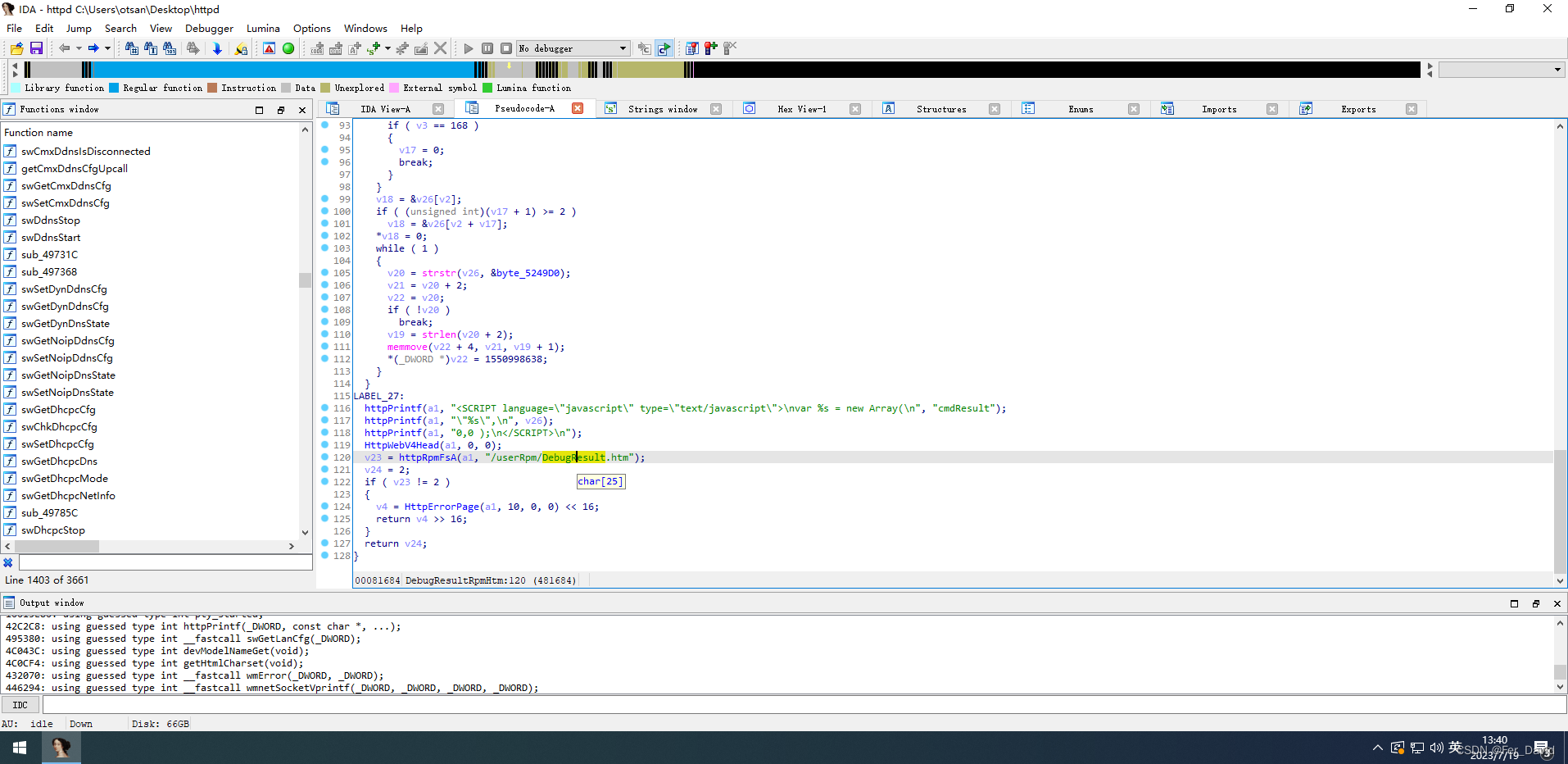The image size is (1568, 764).
Task: Expand dropdown next to string-create icon
Action: [387, 48]
